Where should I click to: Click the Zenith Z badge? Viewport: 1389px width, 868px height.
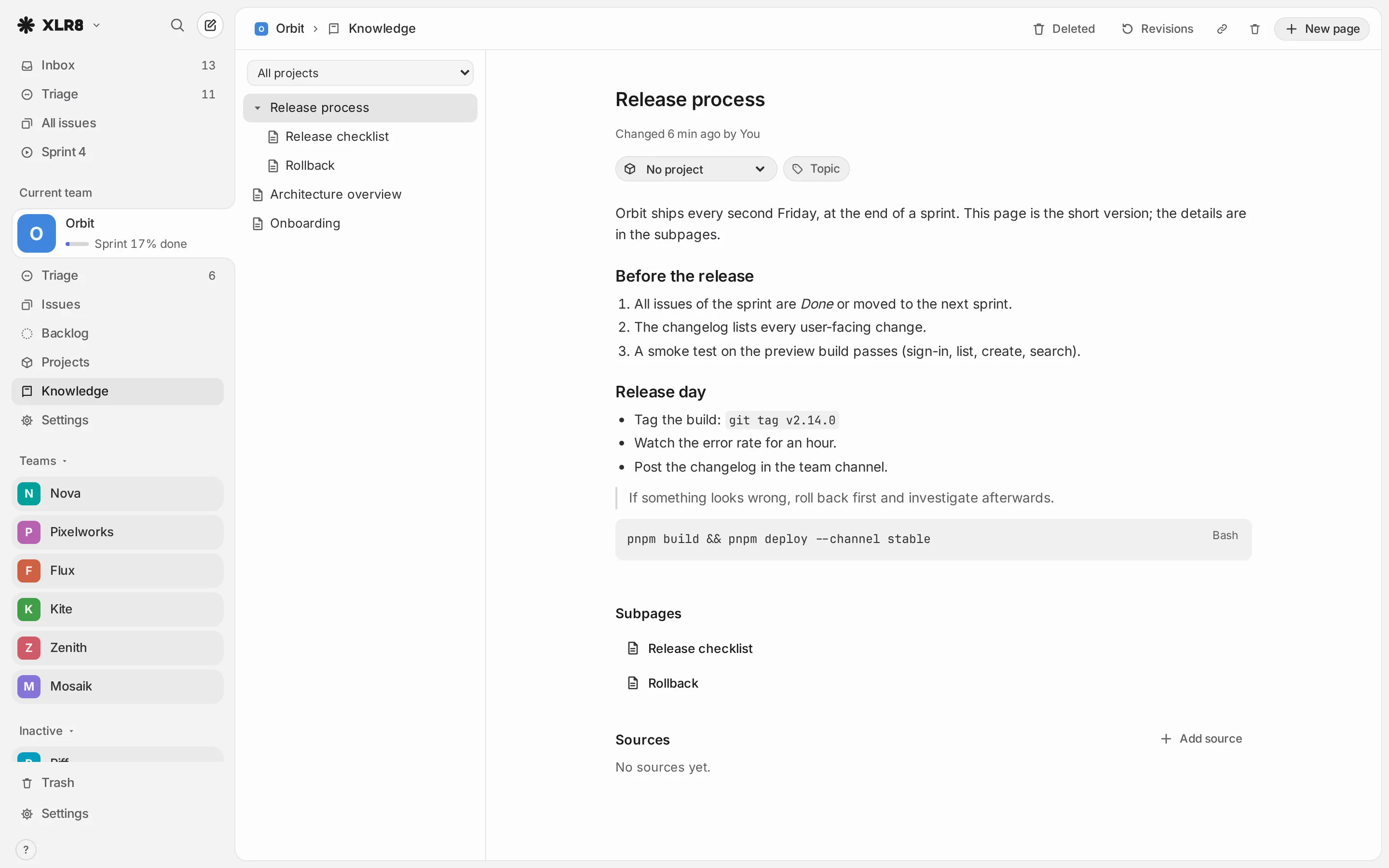[x=29, y=648]
